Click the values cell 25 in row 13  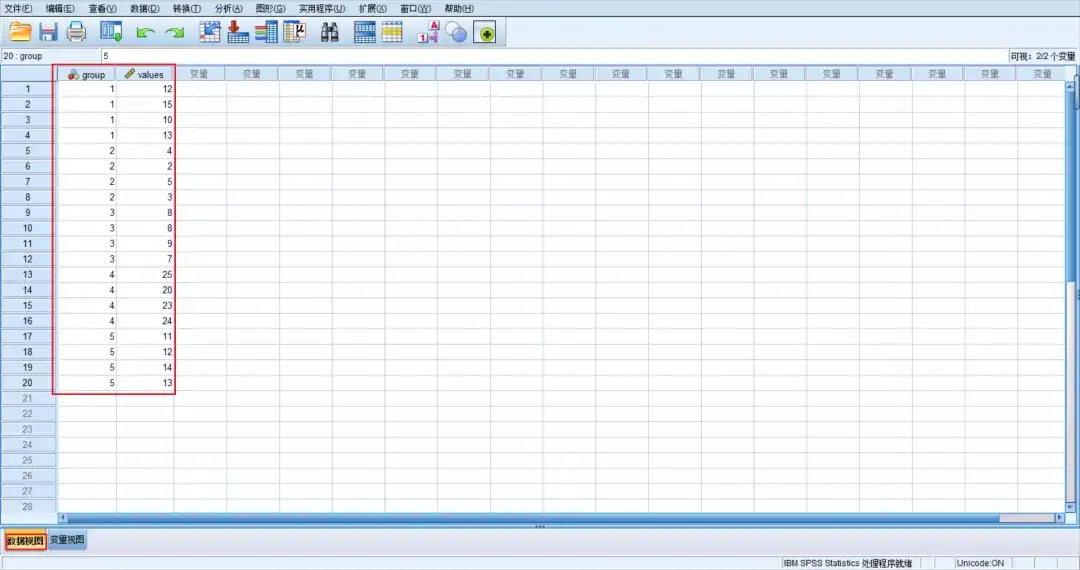tap(145, 275)
